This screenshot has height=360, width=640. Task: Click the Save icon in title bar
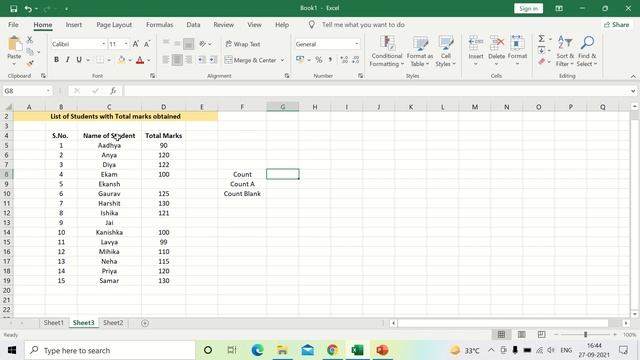(x=13, y=9)
